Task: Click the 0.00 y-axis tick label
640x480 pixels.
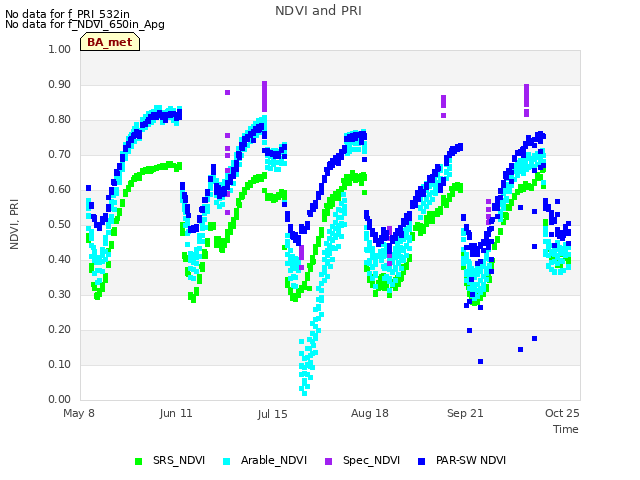Action: click(x=60, y=399)
